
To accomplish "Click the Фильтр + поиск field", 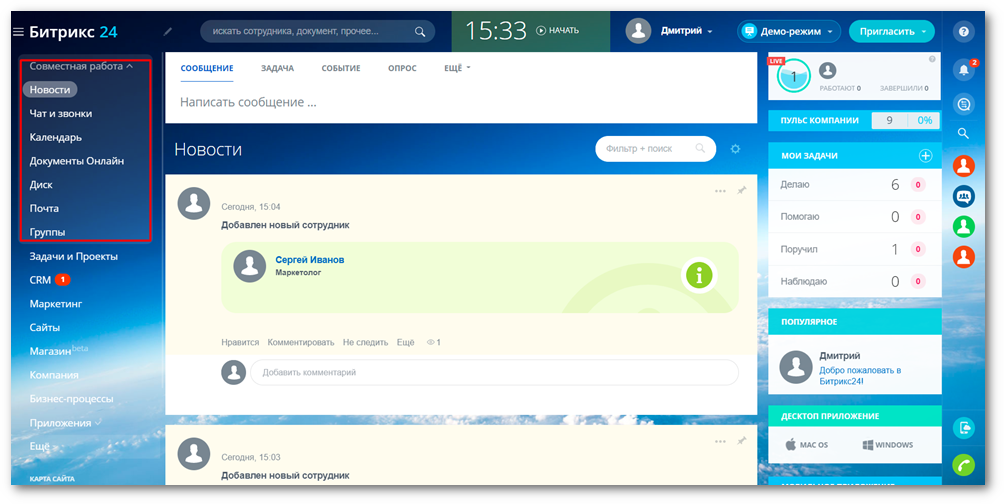I will pos(656,149).
